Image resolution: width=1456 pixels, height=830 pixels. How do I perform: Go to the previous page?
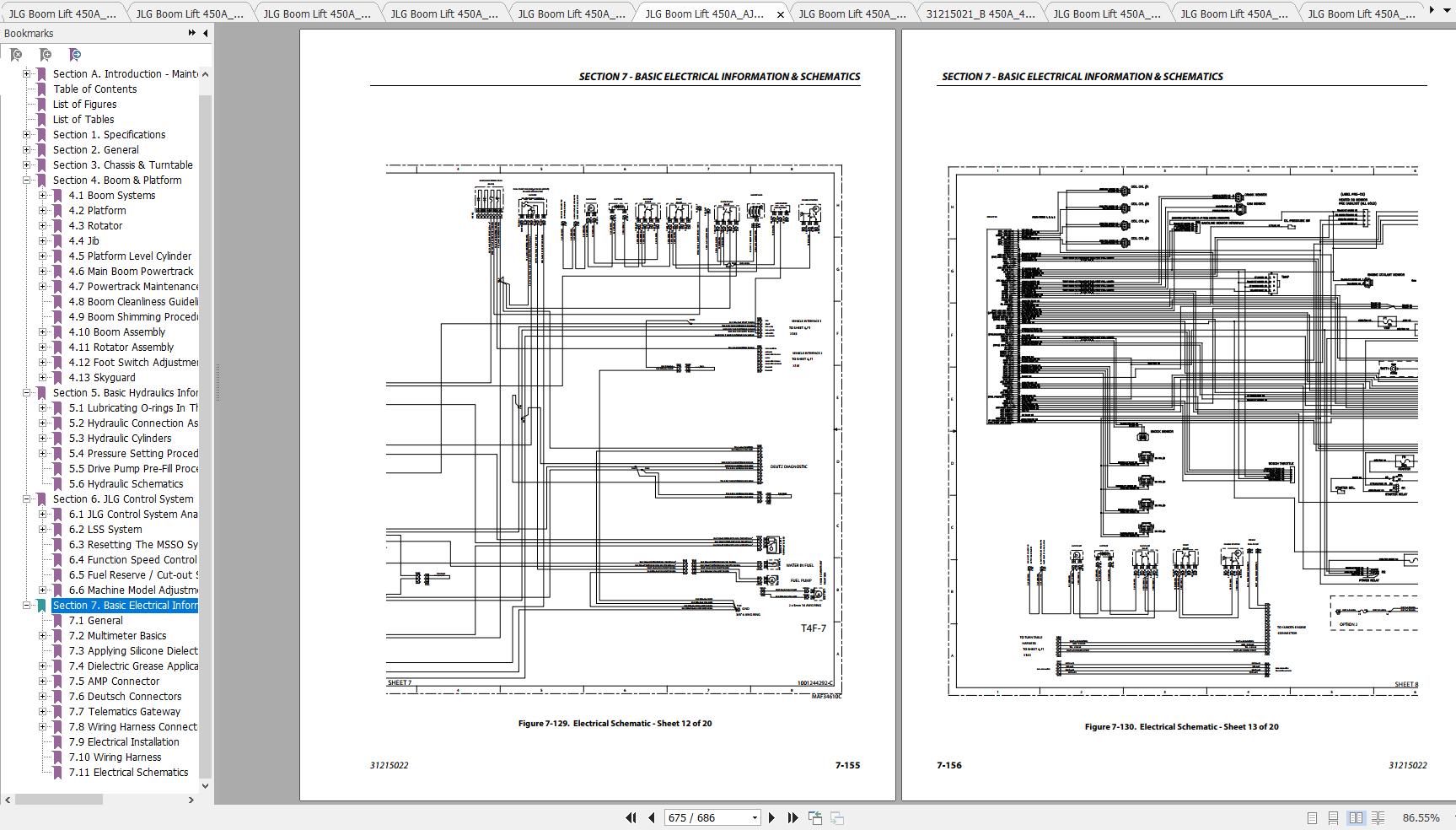[652, 817]
